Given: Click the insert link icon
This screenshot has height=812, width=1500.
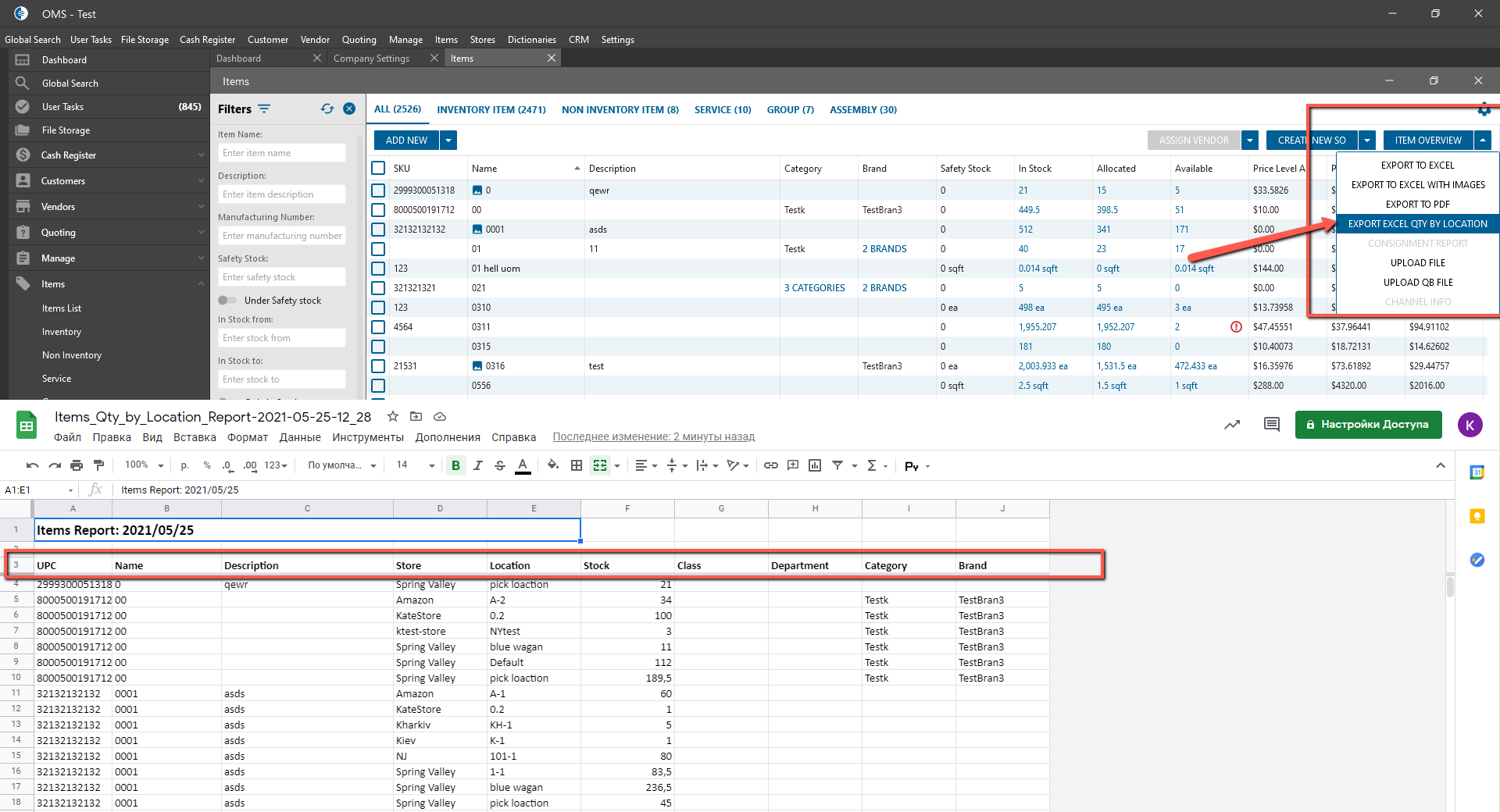Looking at the screenshot, I should tap(771, 466).
